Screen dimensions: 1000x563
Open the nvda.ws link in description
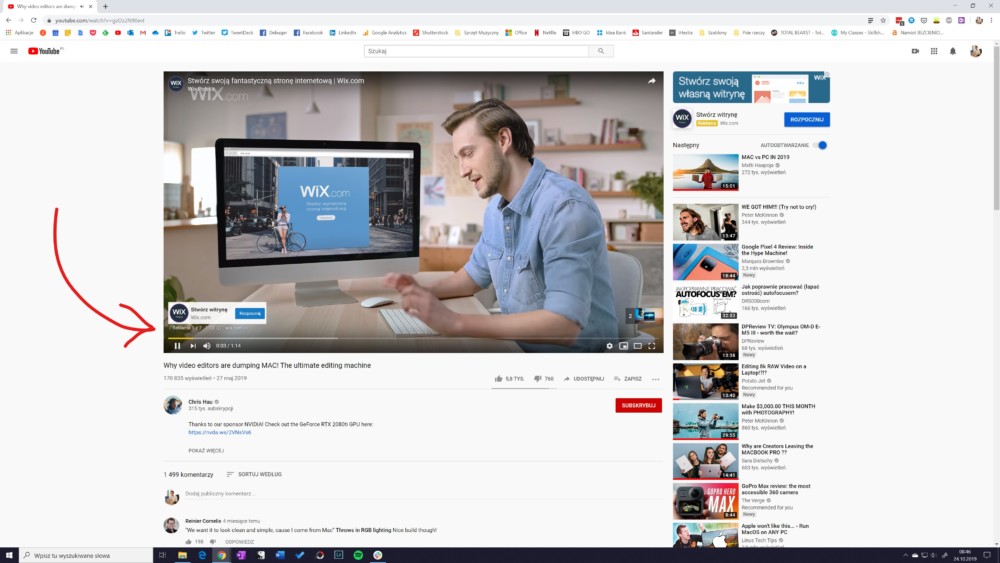(219, 432)
